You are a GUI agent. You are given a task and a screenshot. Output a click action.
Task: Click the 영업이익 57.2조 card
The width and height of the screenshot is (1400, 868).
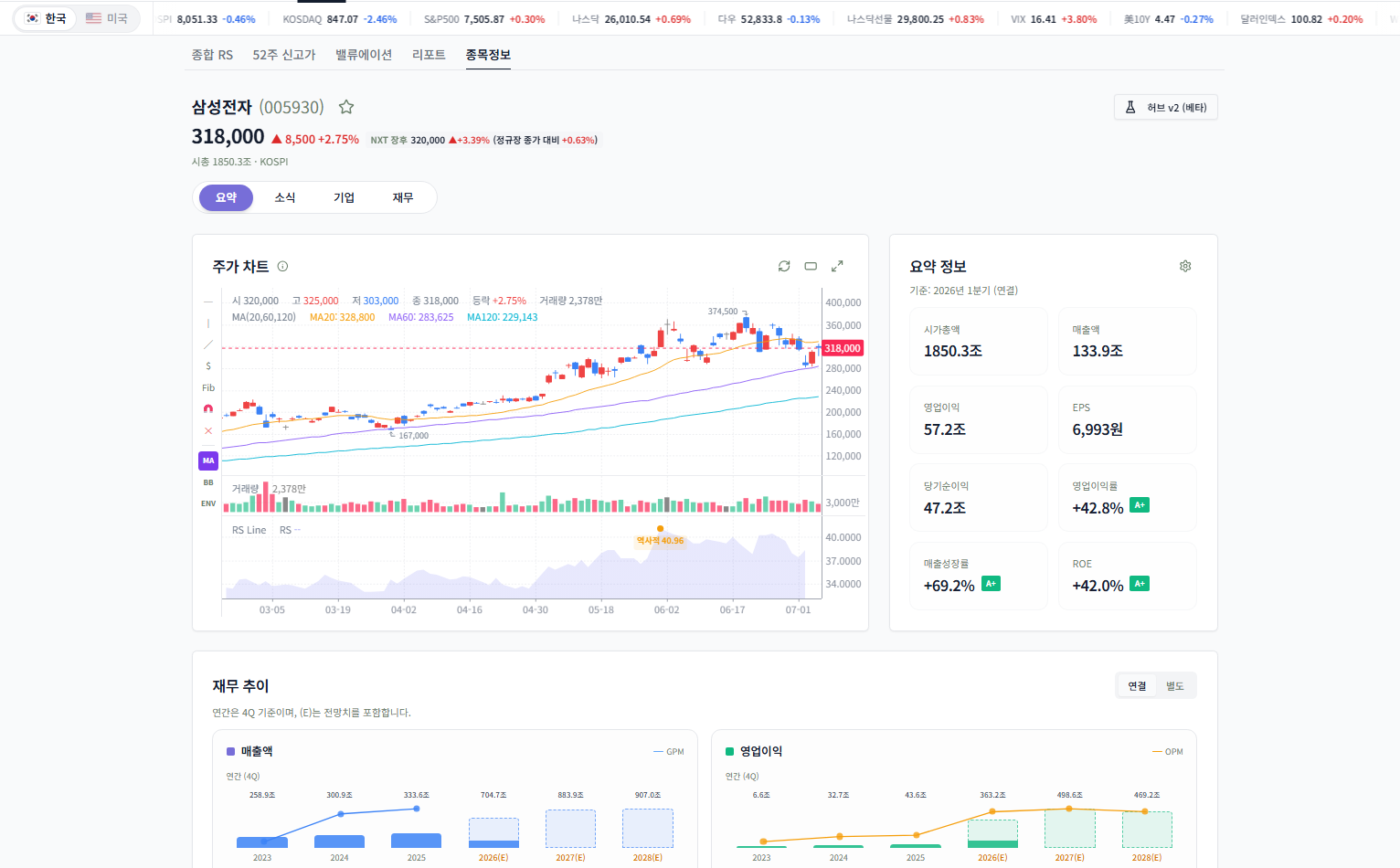979,419
